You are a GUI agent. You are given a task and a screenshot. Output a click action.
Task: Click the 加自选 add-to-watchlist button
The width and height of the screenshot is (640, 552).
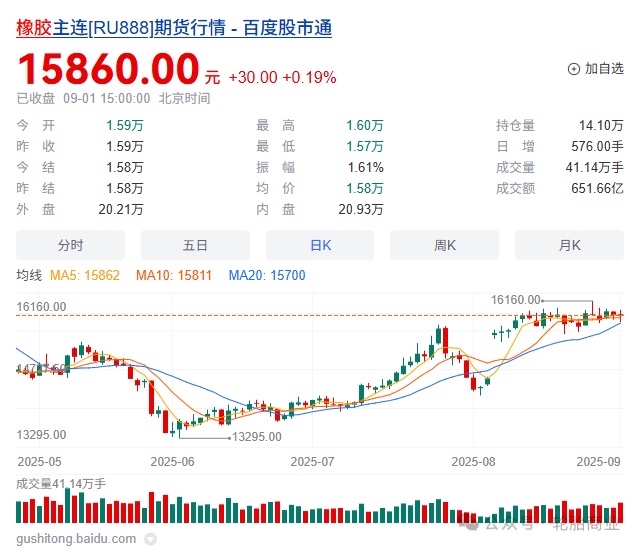coord(596,69)
